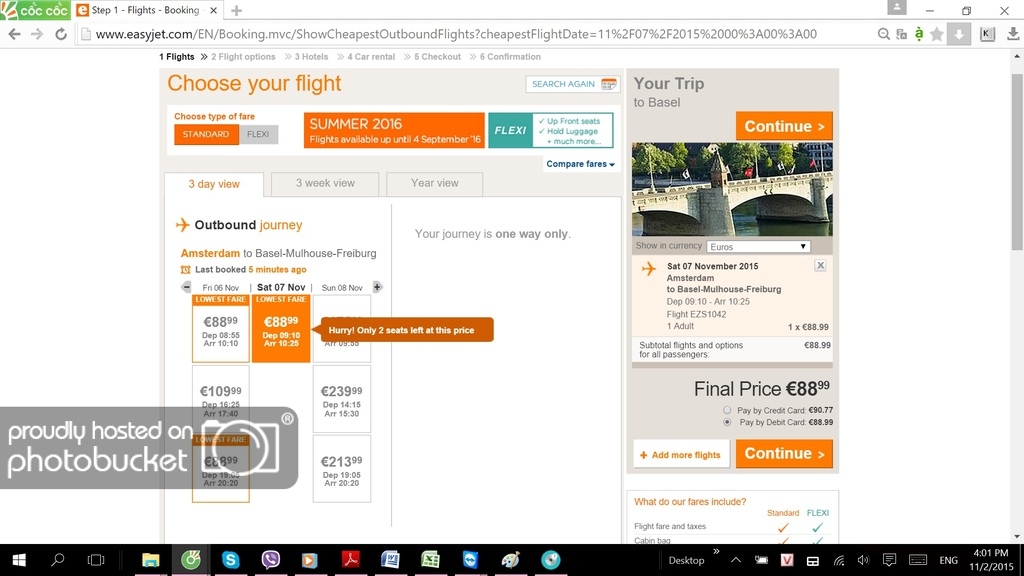This screenshot has width=1024, height=576.
Task: Go to the 2 Flight options step
Action: (x=243, y=57)
